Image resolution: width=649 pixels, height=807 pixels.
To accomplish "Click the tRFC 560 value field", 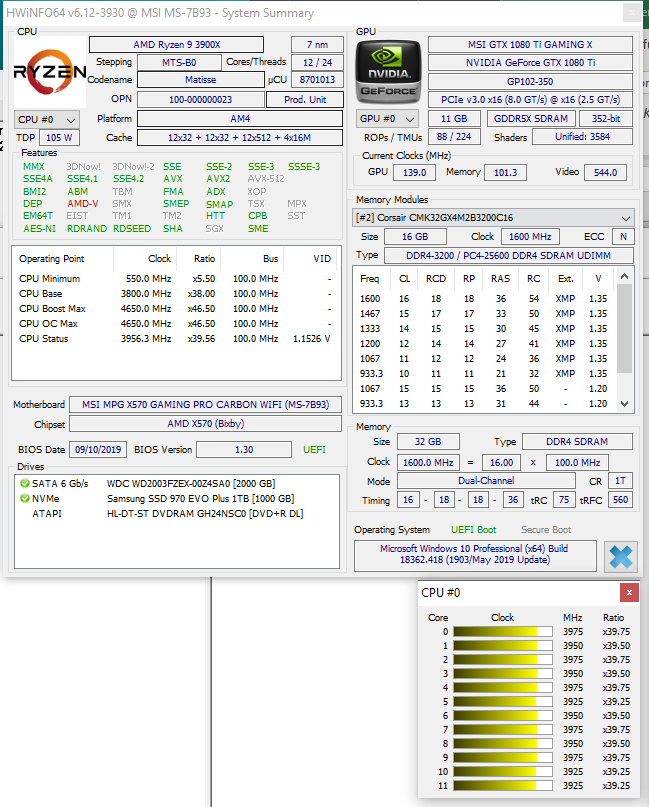I will tap(620, 500).
